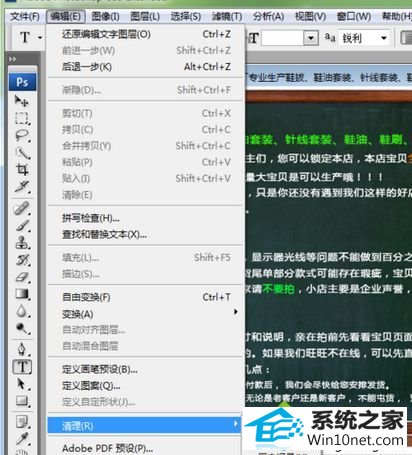Open the font size dropdown arrow
Viewport: 412px width, 455px height.
tap(310, 38)
